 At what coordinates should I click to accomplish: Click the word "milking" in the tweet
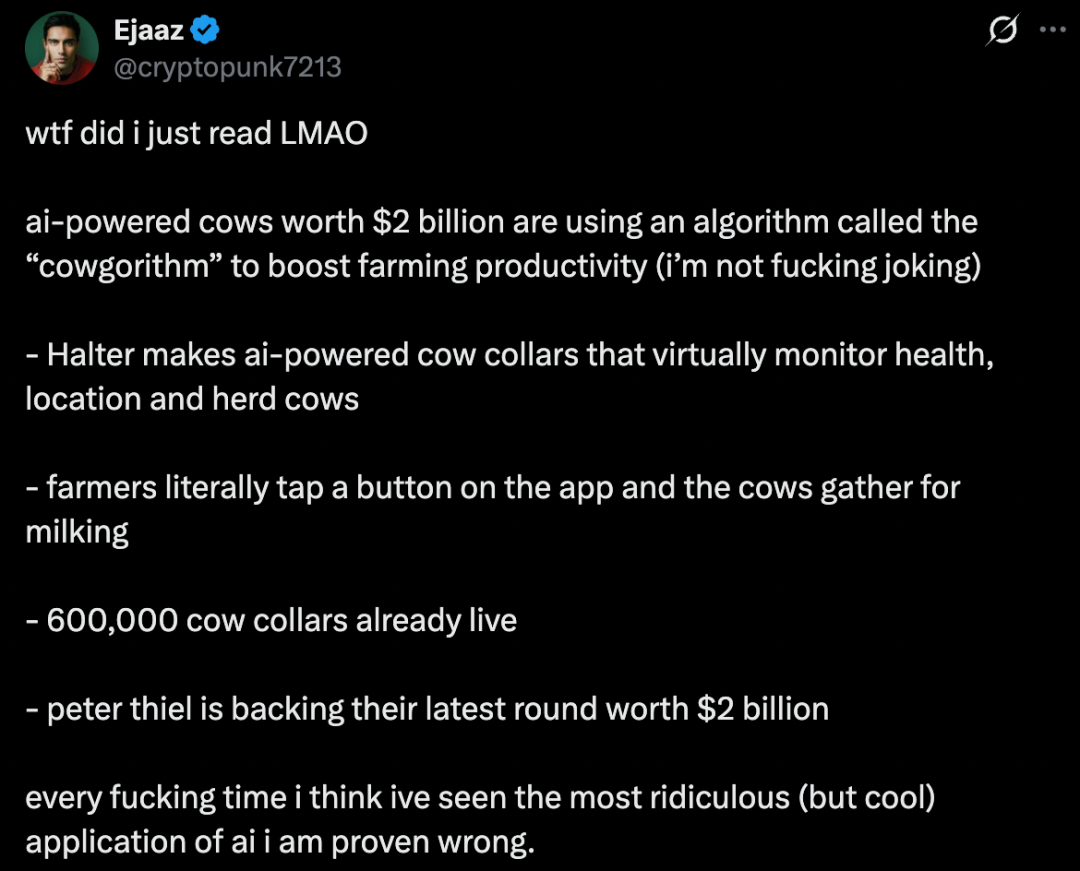(x=77, y=532)
